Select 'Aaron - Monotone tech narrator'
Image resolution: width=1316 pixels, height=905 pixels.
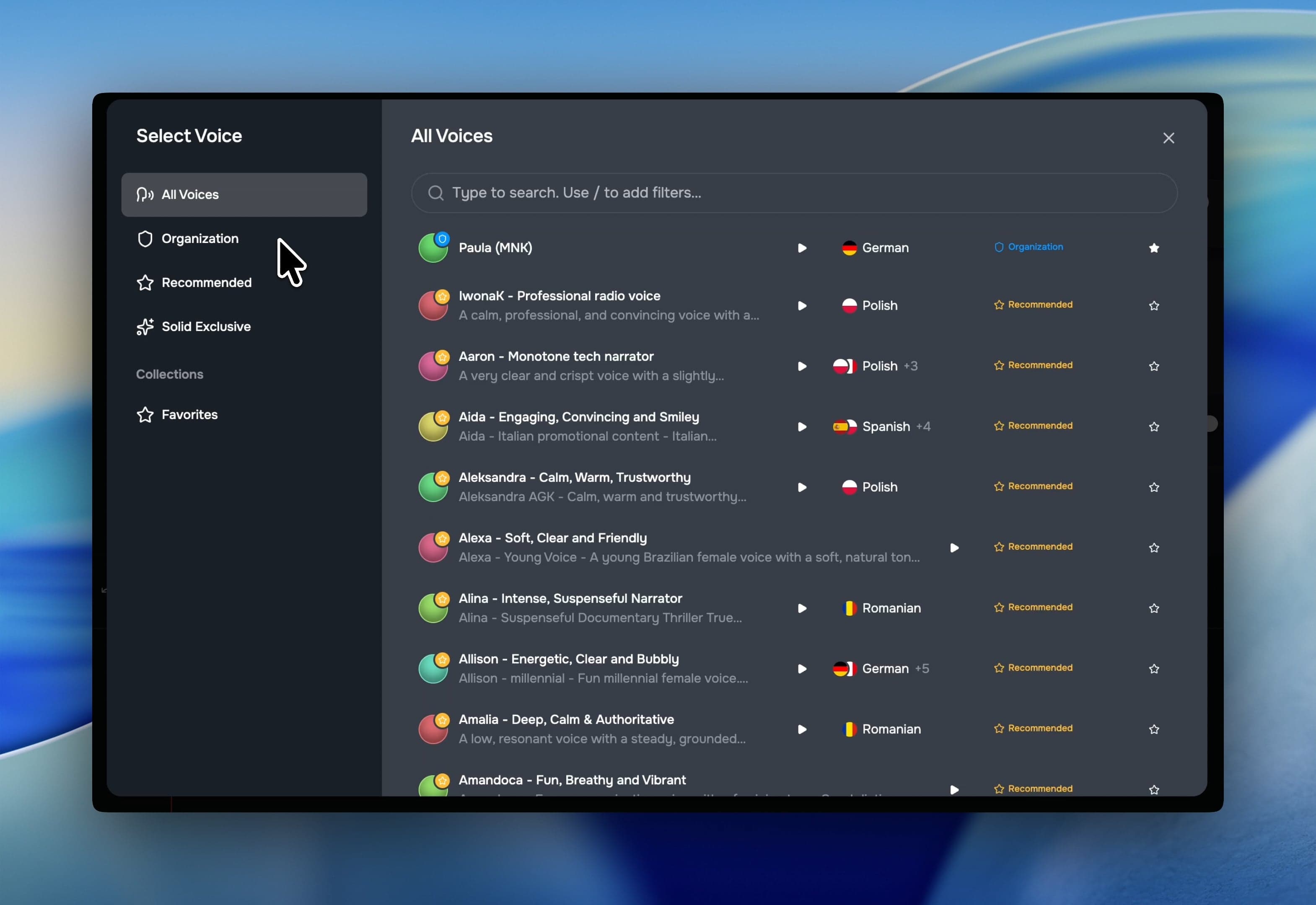tap(556, 357)
